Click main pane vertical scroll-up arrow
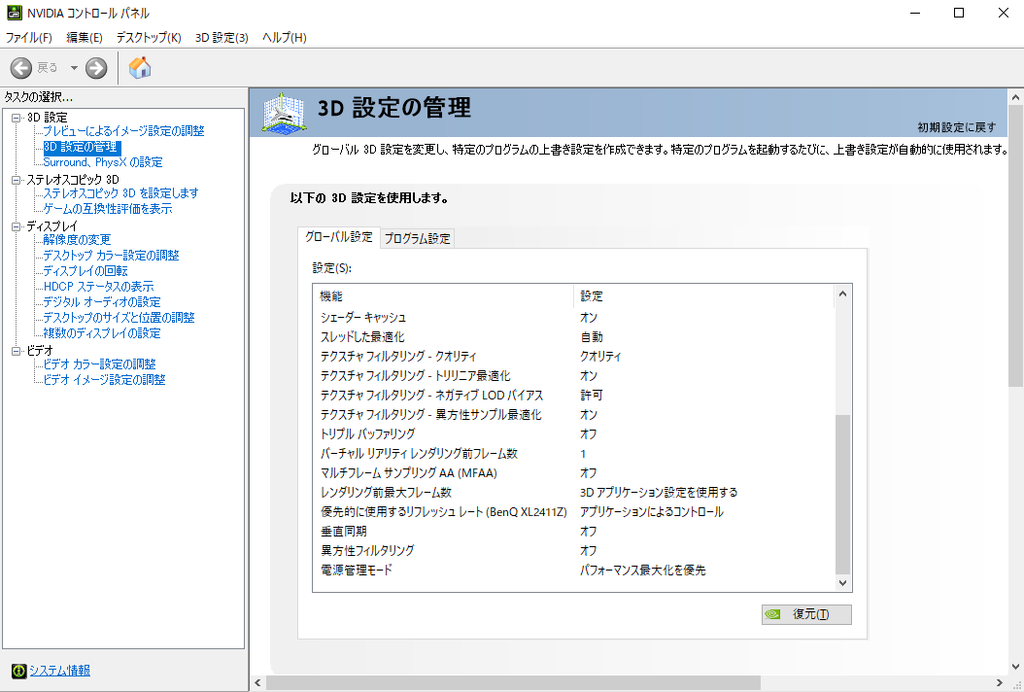The height and width of the screenshot is (692, 1024). coord(1016,97)
